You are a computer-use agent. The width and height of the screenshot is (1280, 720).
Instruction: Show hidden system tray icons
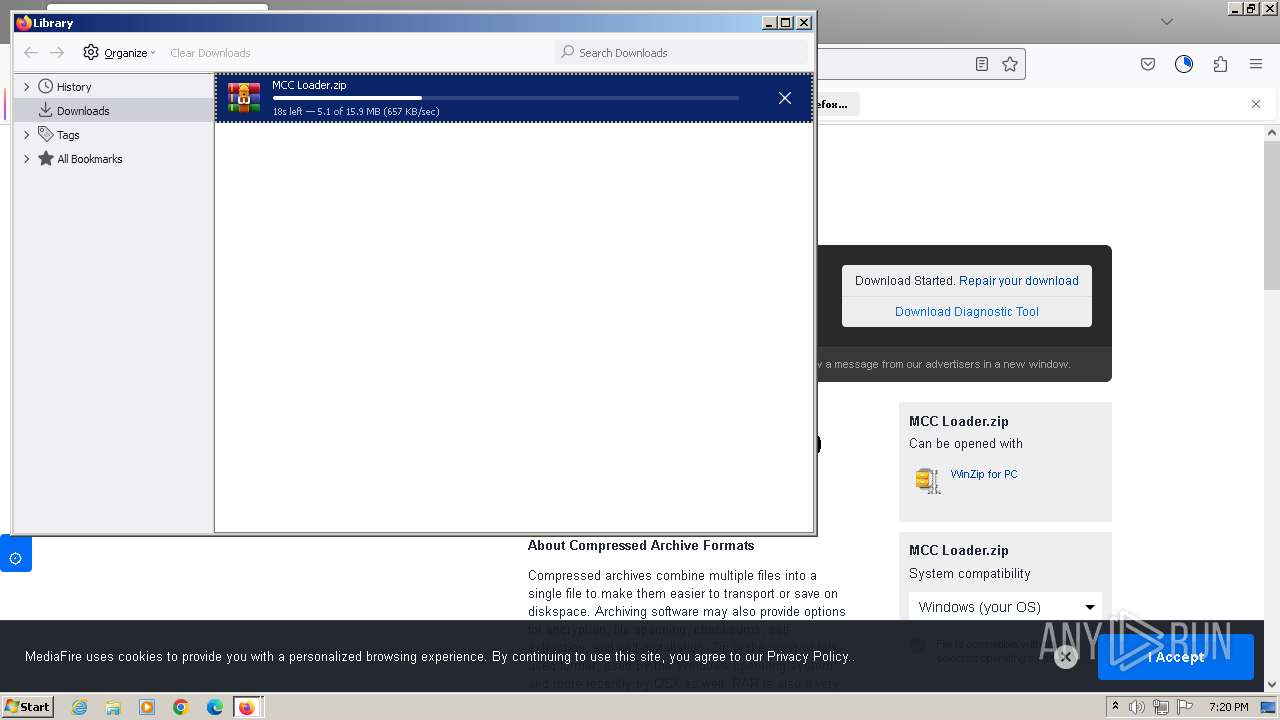click(x=1115, y=706)
